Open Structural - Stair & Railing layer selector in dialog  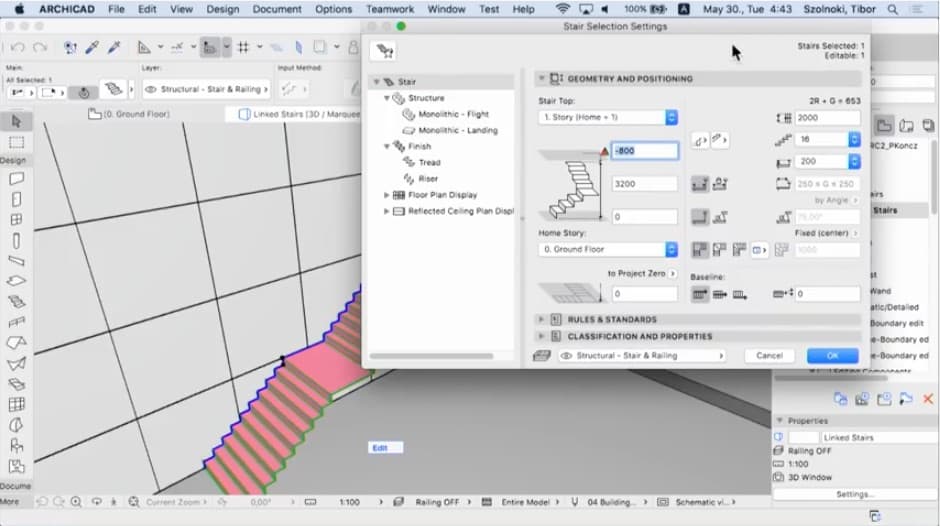tap(641, 356)
